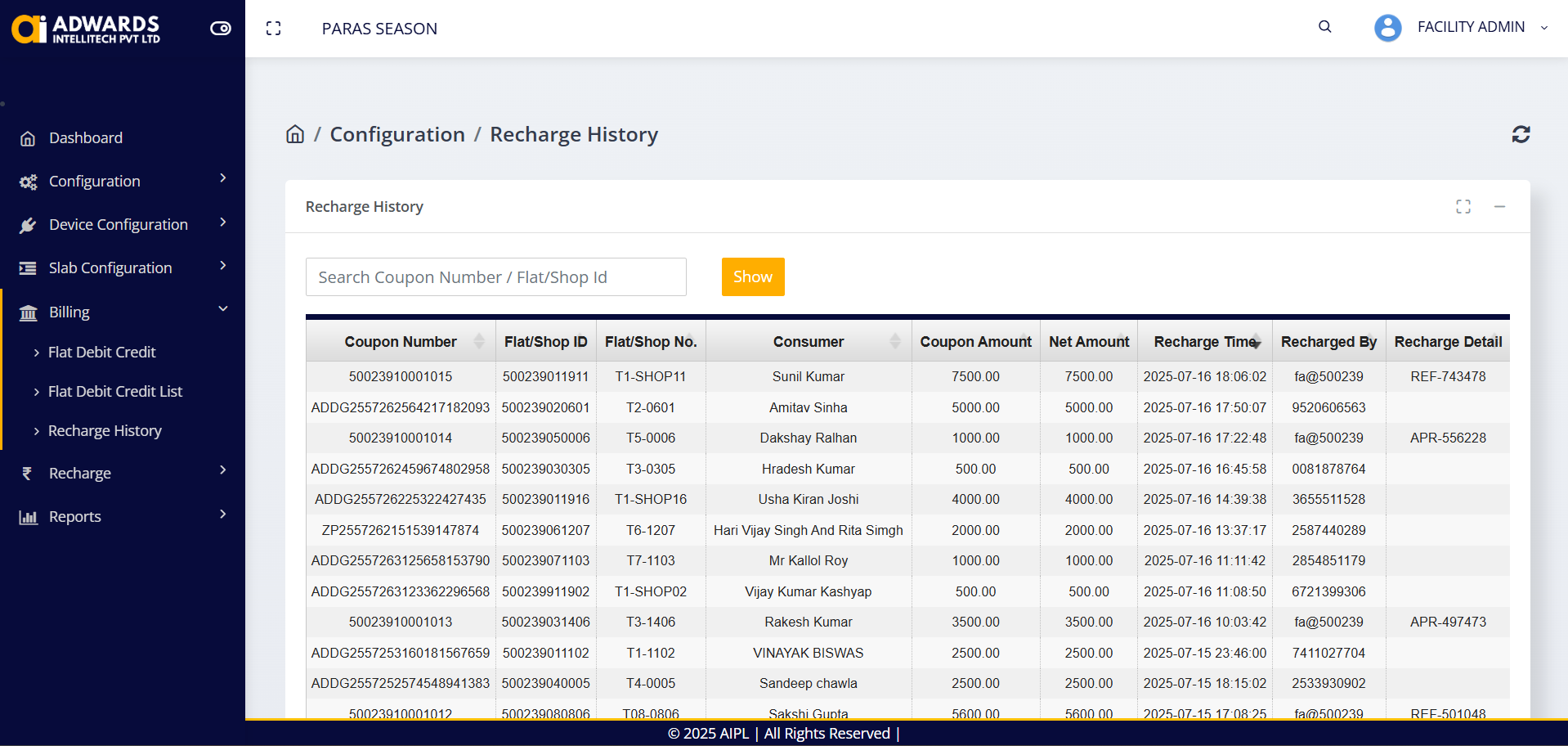Collapse the Recharge History card
1568x746 pixels.
click(1499, 207)
